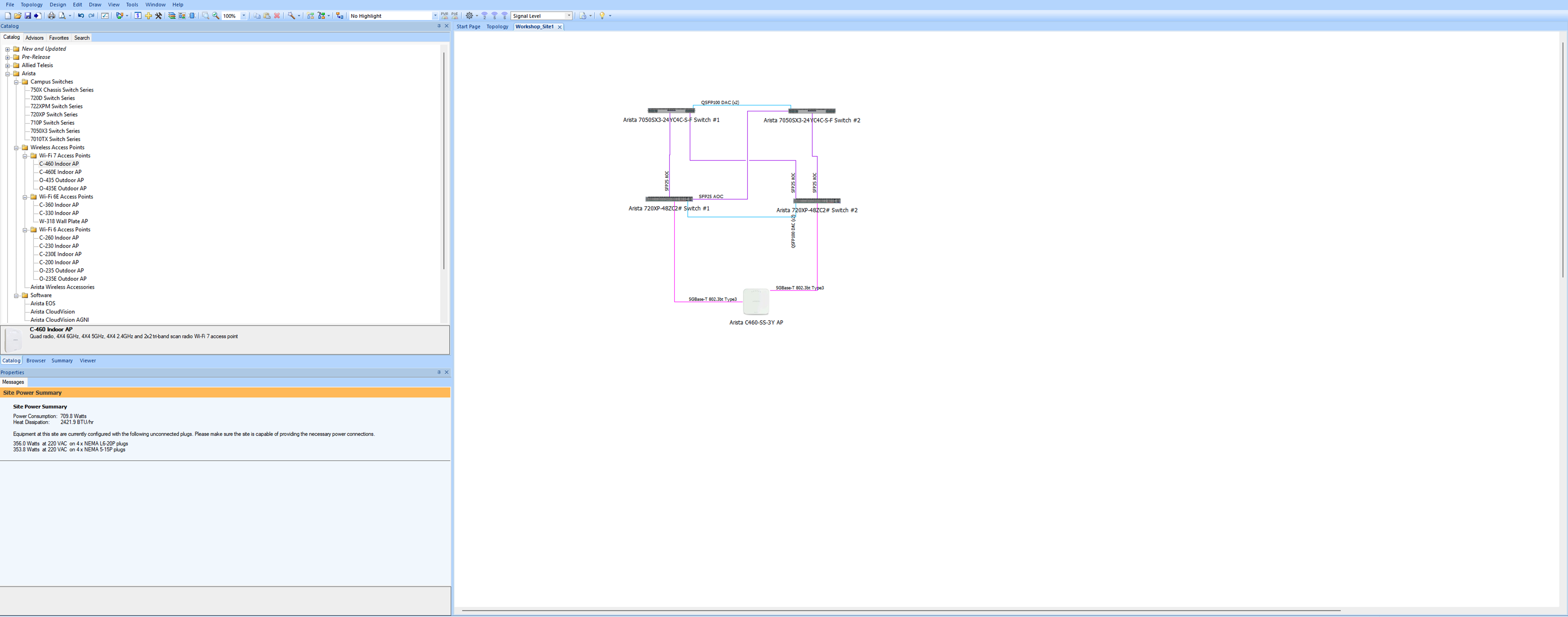This screenshot has width=1568, height=617.
Task: Click the Arista C460-SS-3Y AP device
Action: coord(756,302)
